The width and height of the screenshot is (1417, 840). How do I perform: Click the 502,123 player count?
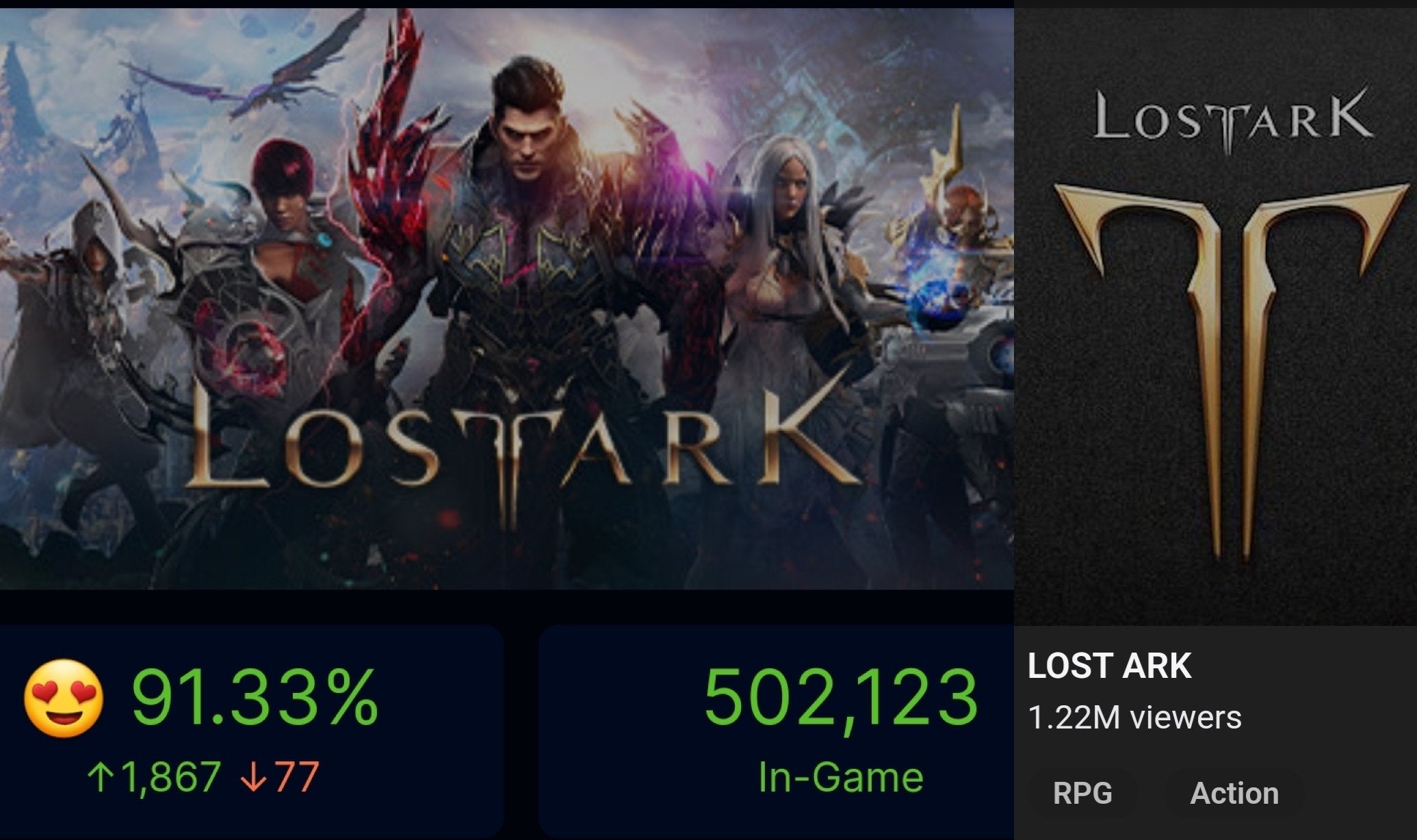(x=840, y=698)
